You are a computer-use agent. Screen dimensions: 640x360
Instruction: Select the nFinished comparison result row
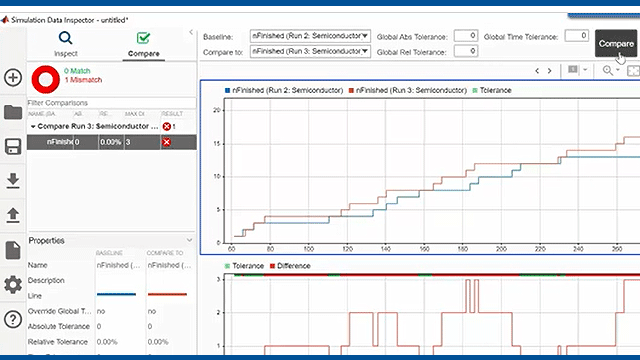pos(112,142)
